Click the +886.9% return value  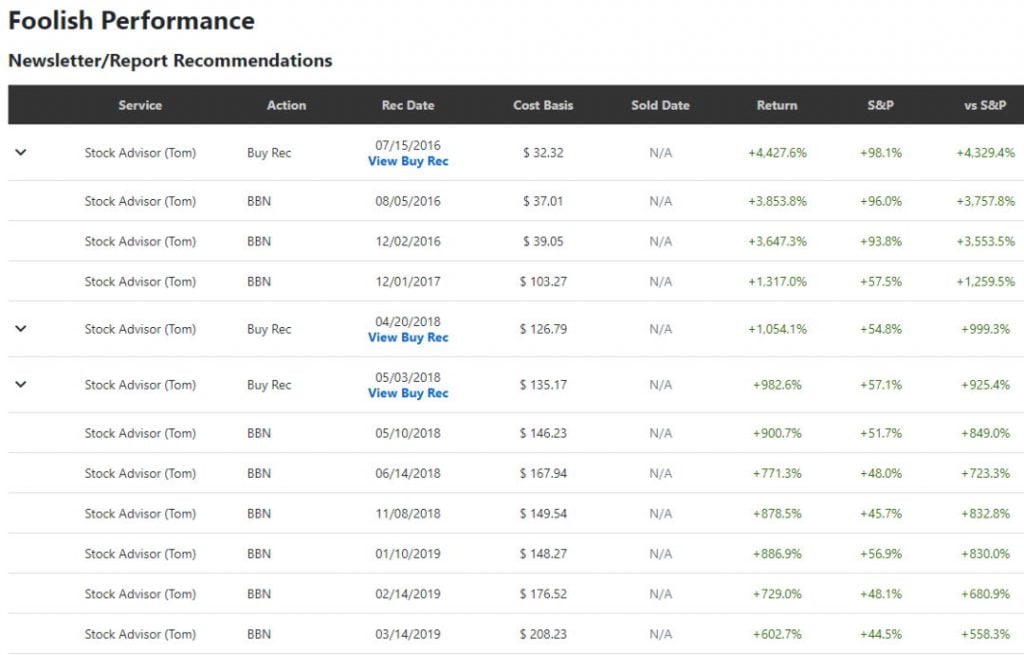point(777,554)
